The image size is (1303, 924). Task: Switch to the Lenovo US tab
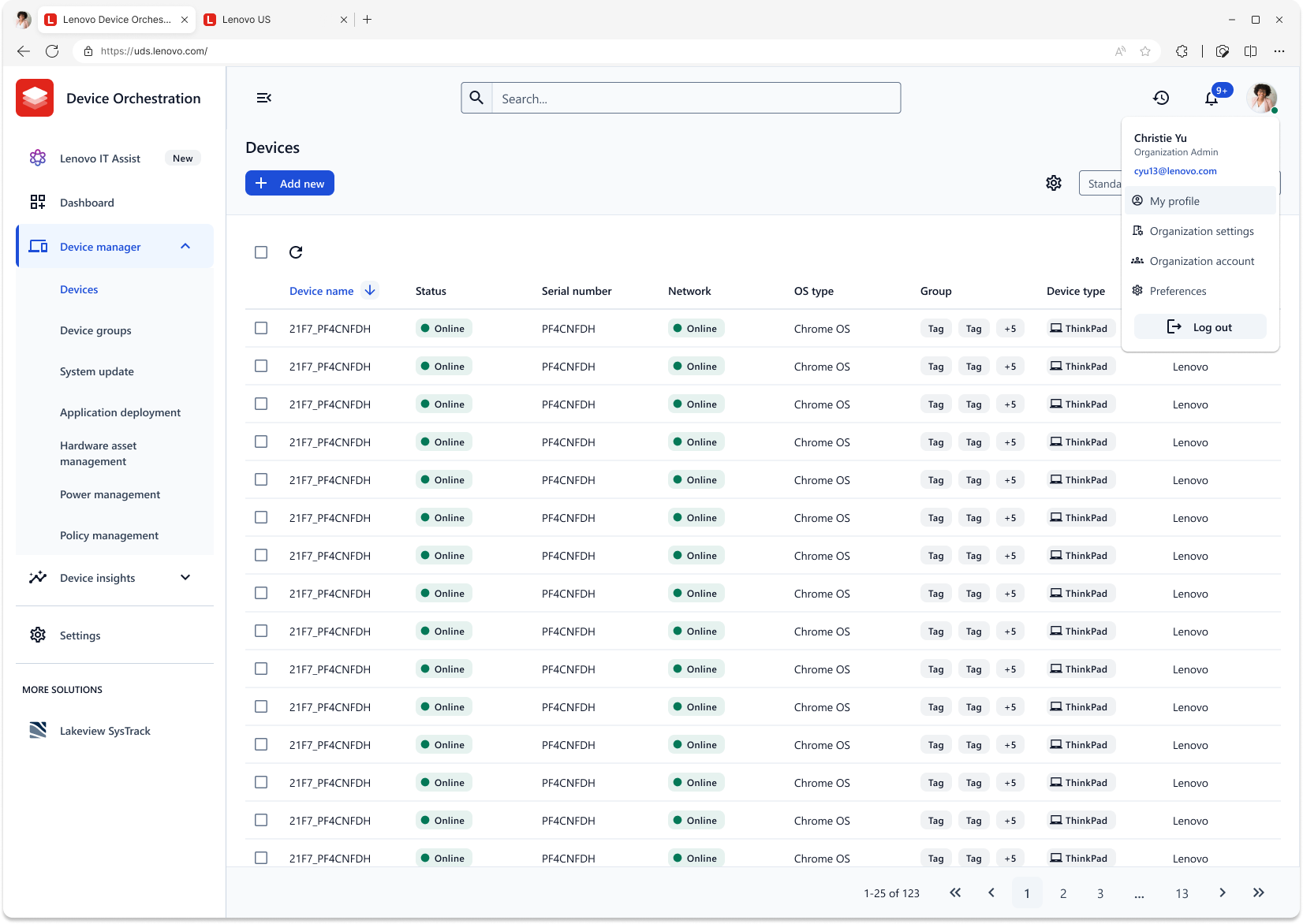(274, 20)
